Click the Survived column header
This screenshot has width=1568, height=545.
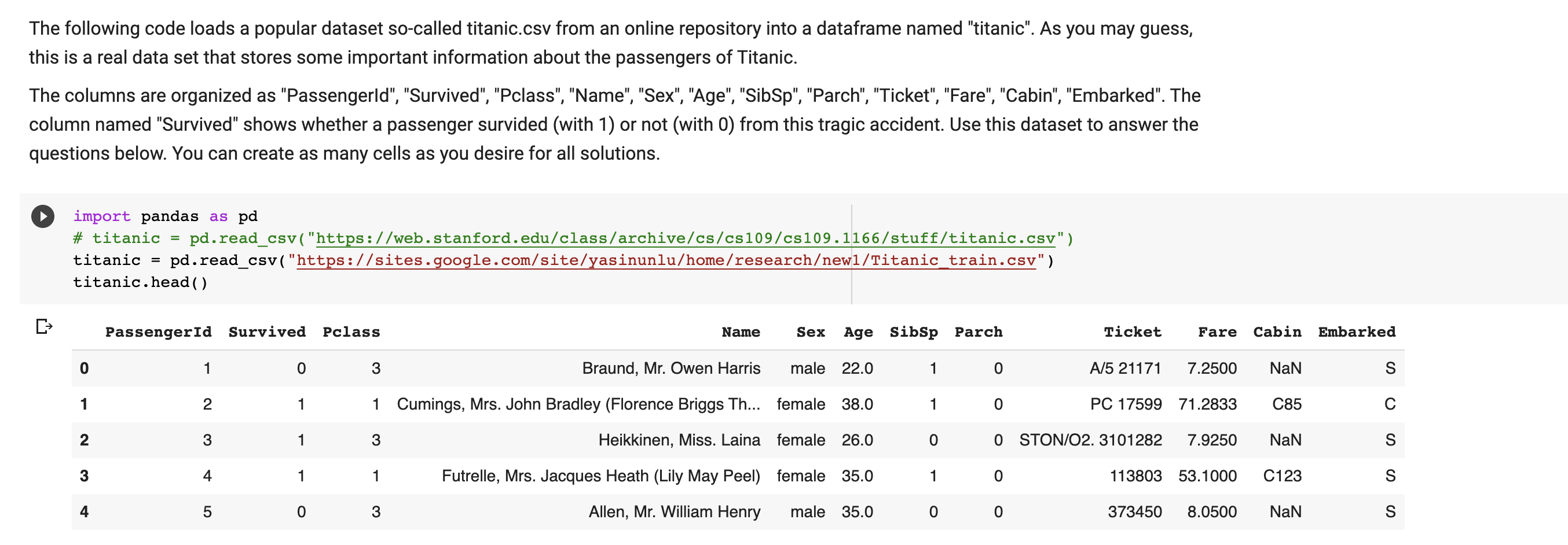click(266, 332)
